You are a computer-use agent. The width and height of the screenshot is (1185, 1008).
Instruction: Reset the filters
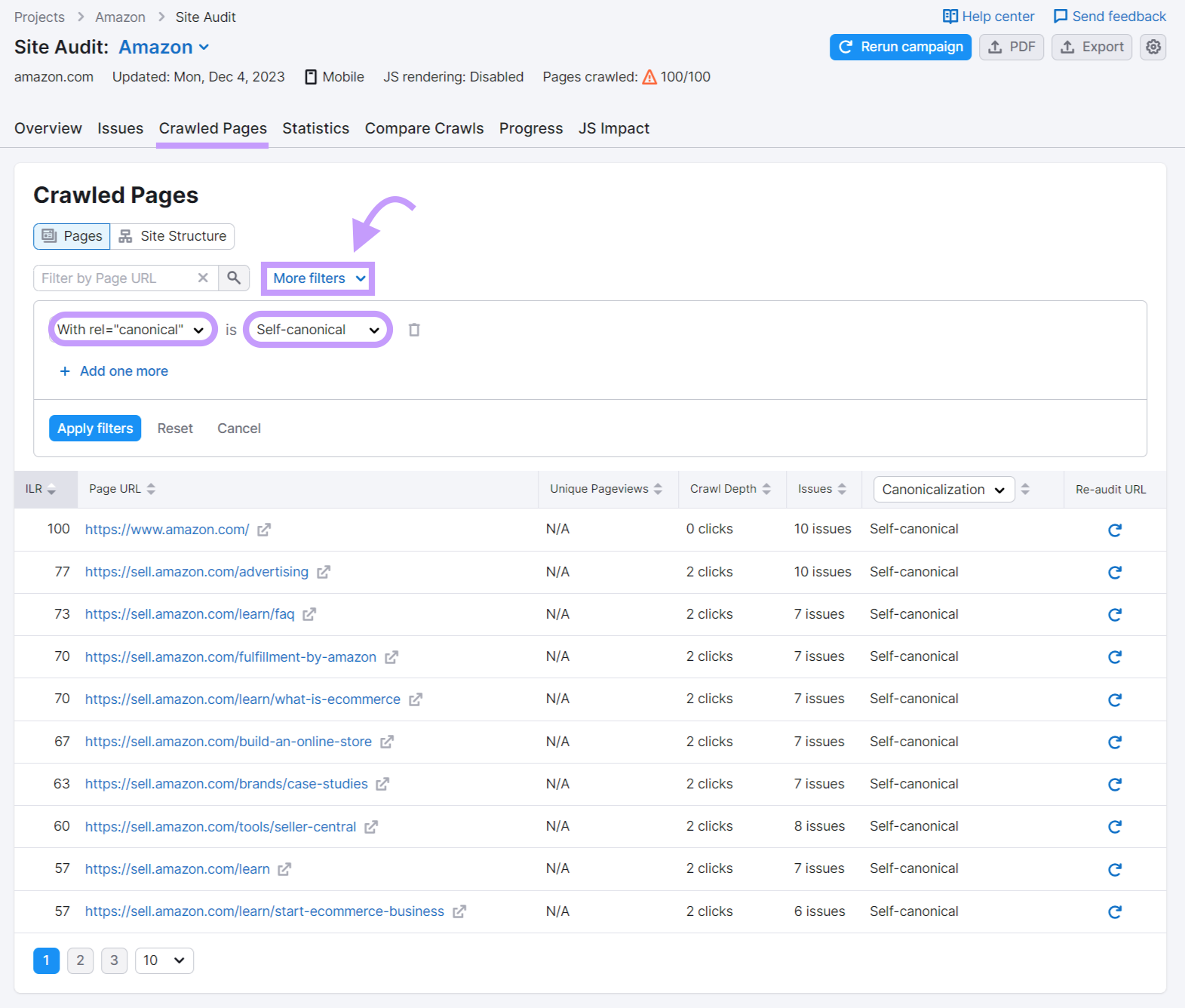pyautogui.click(x=175, y=429)
